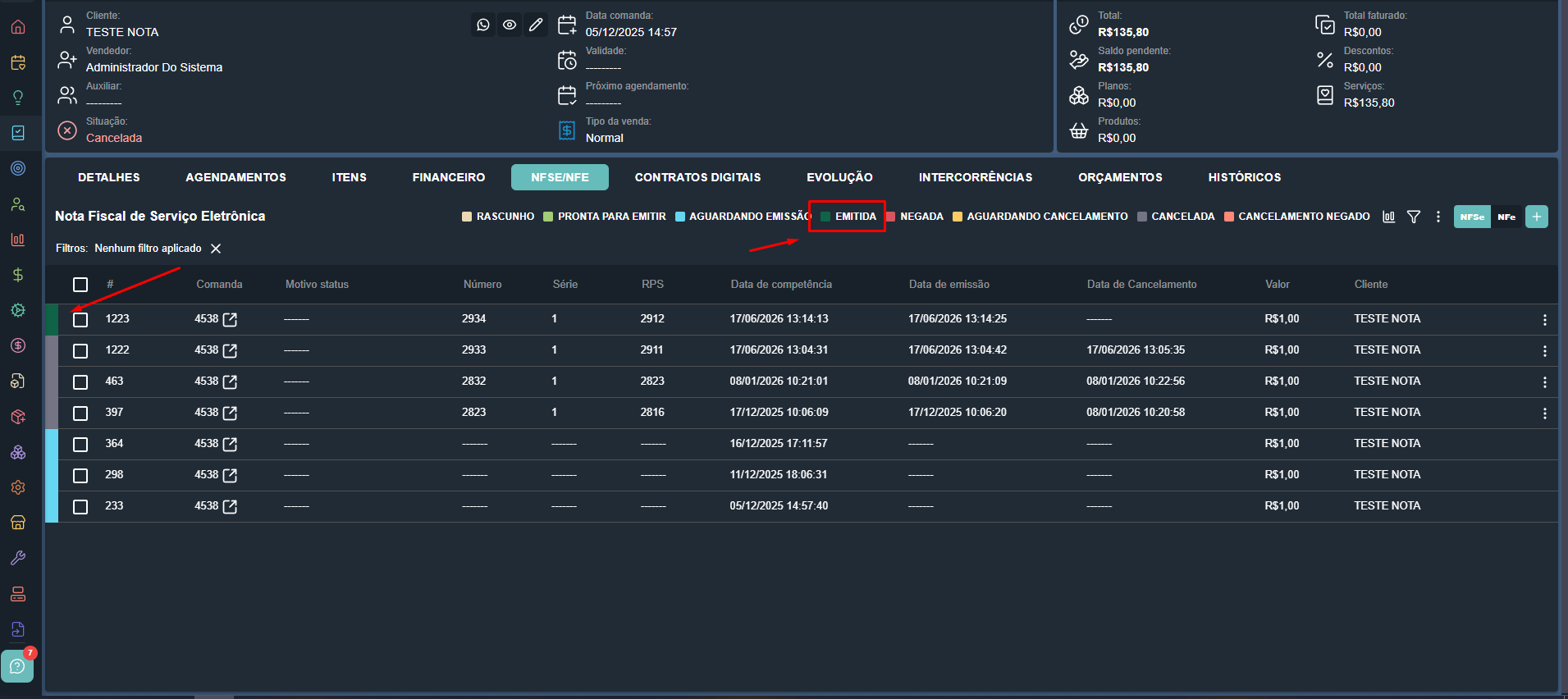Open the three-dot menu for row 397
This screenshot has width=1568, height=699.
(x=1544, y=413)
